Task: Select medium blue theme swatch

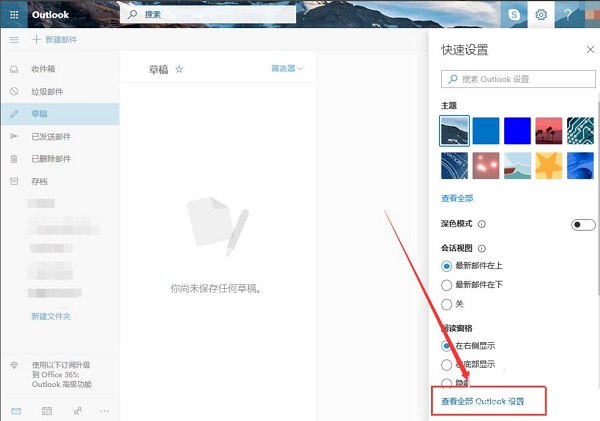Action: [486, 131]
